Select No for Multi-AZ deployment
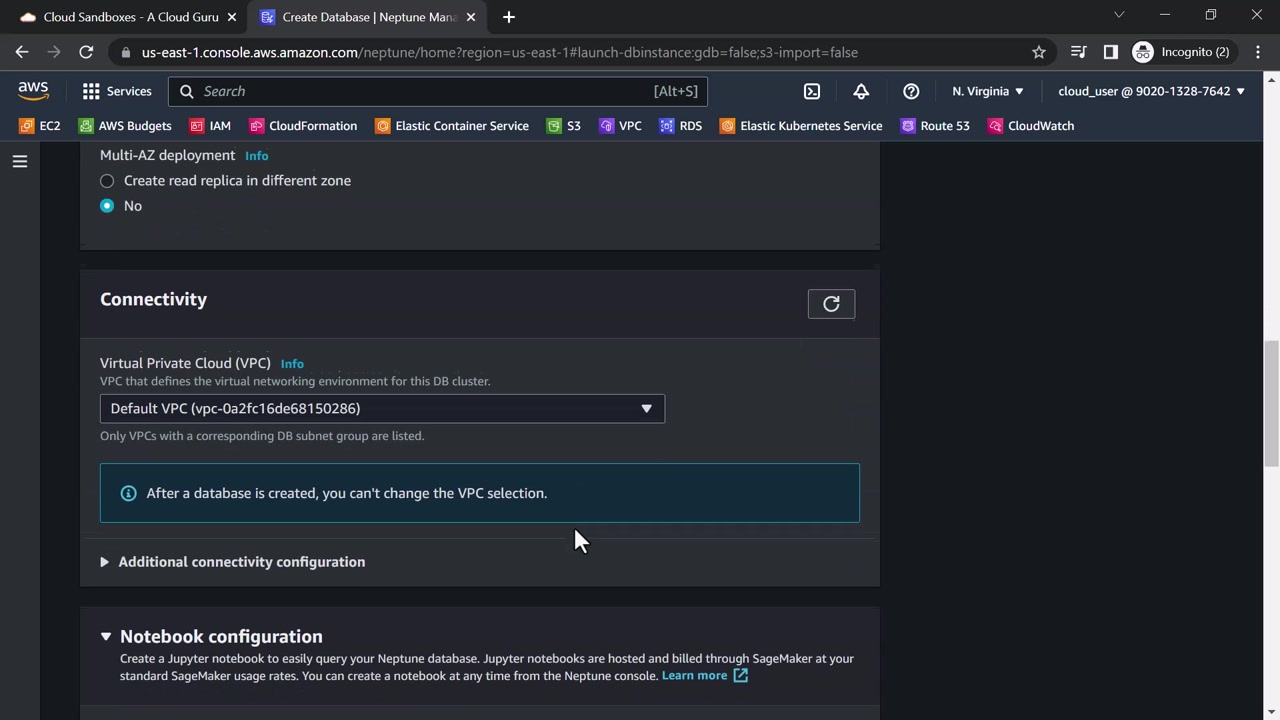 point(107,206)
